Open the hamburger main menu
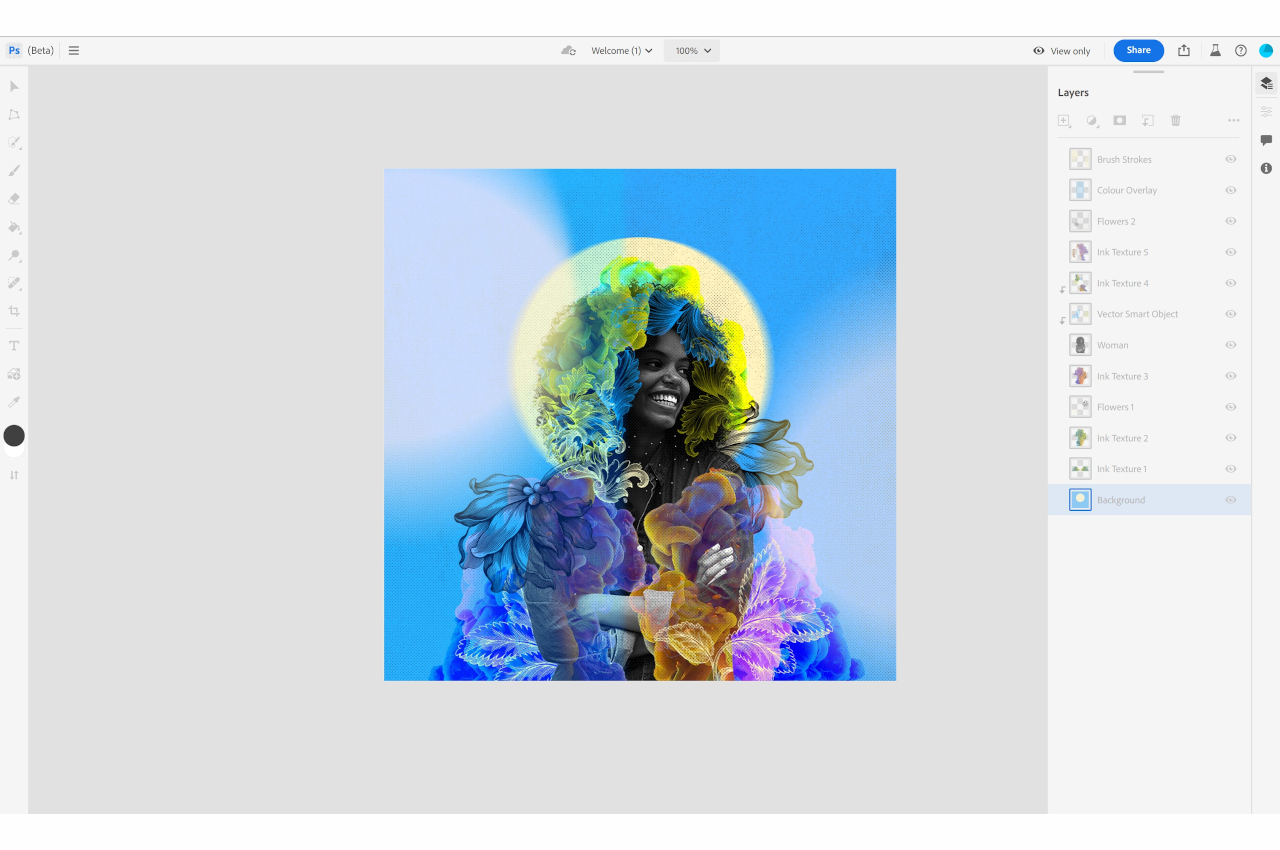The width and height of the screenshot is (1280, 850). 74,51
